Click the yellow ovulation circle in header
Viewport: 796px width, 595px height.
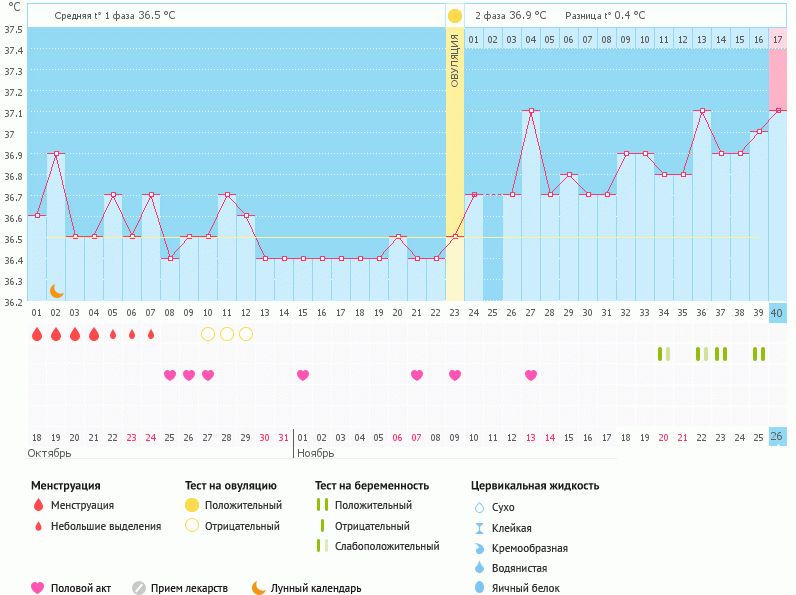coord(455,16)
